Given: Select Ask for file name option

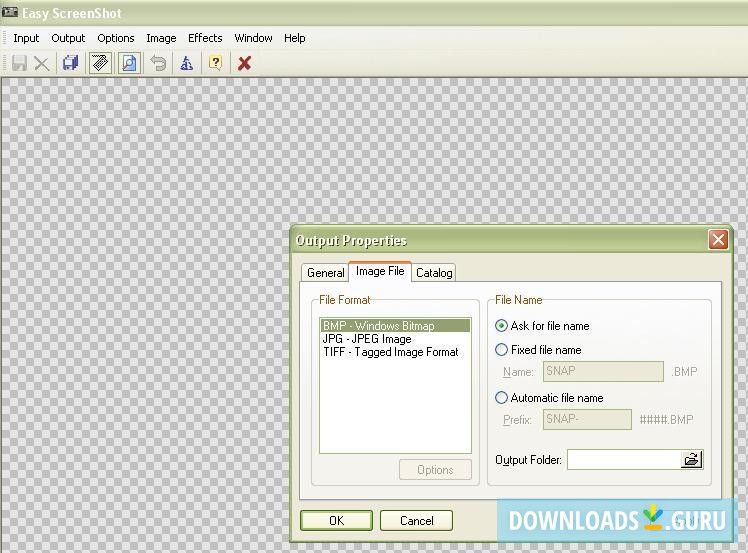Looking at the screenshot, I should pyautogui.click(x=543, y=326).
